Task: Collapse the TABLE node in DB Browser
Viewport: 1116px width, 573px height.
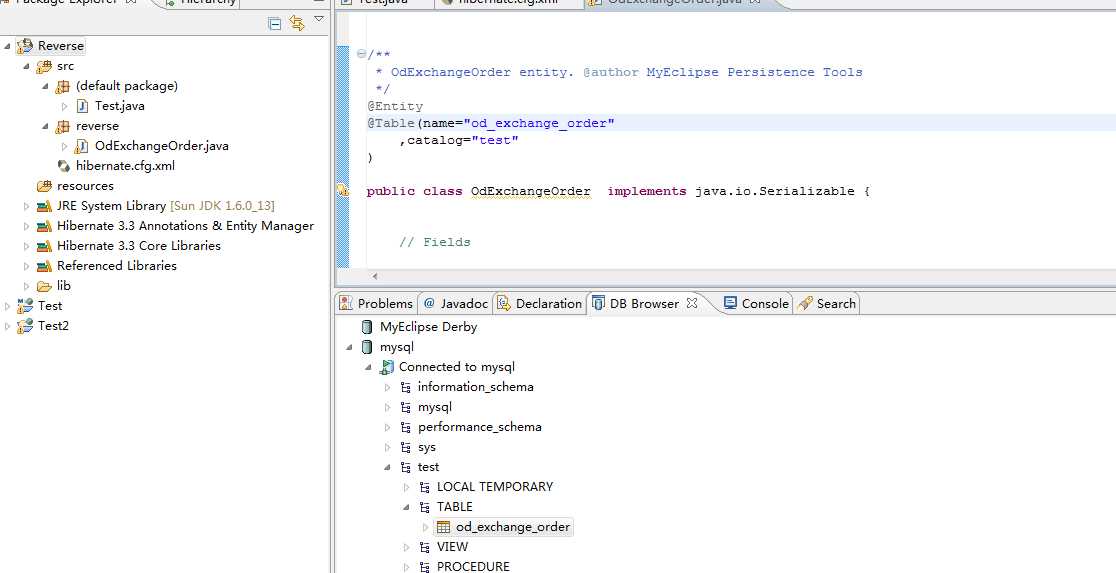Action: (x=406, y=507)
